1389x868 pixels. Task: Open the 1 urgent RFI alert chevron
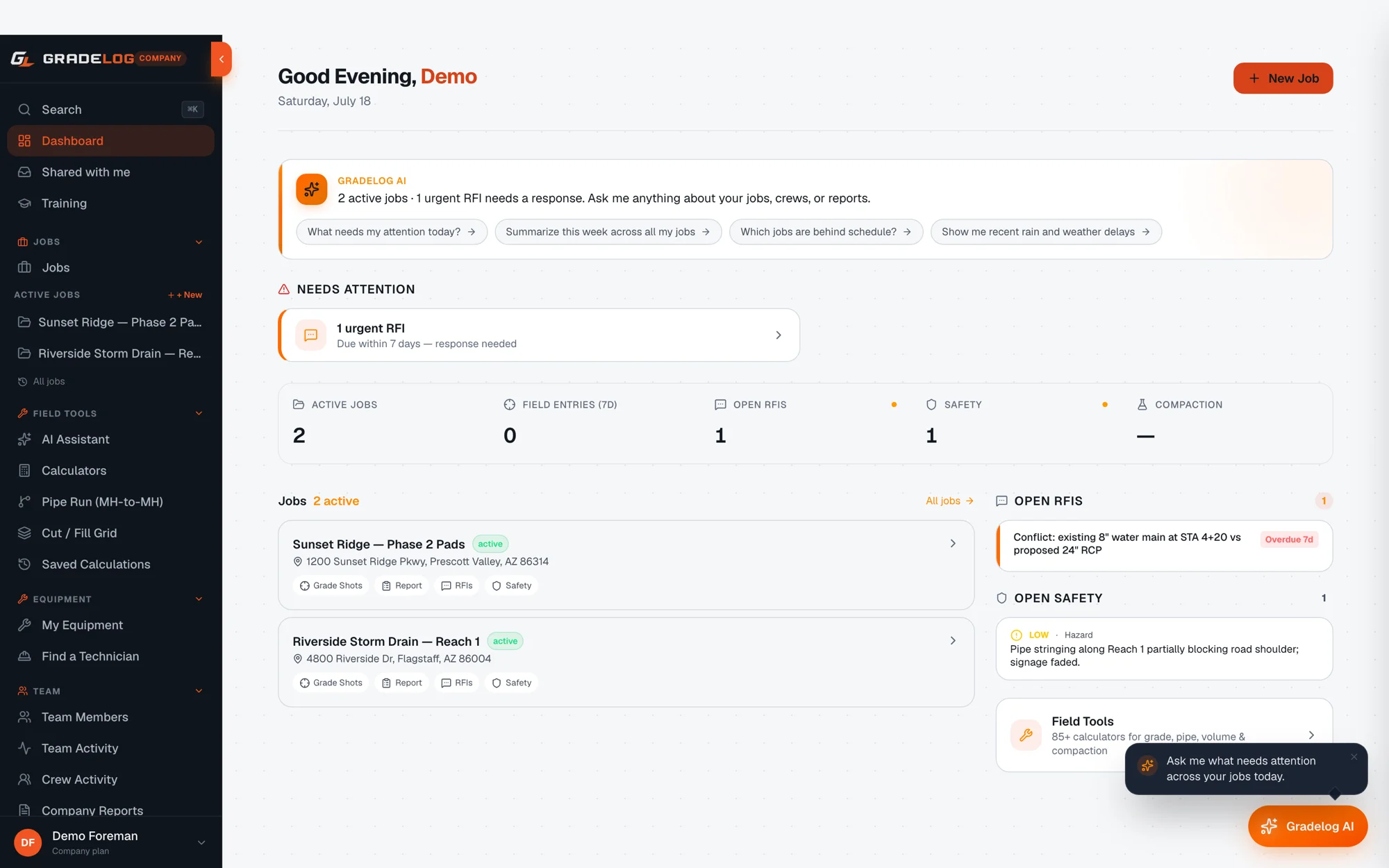[x=779, y=335]
